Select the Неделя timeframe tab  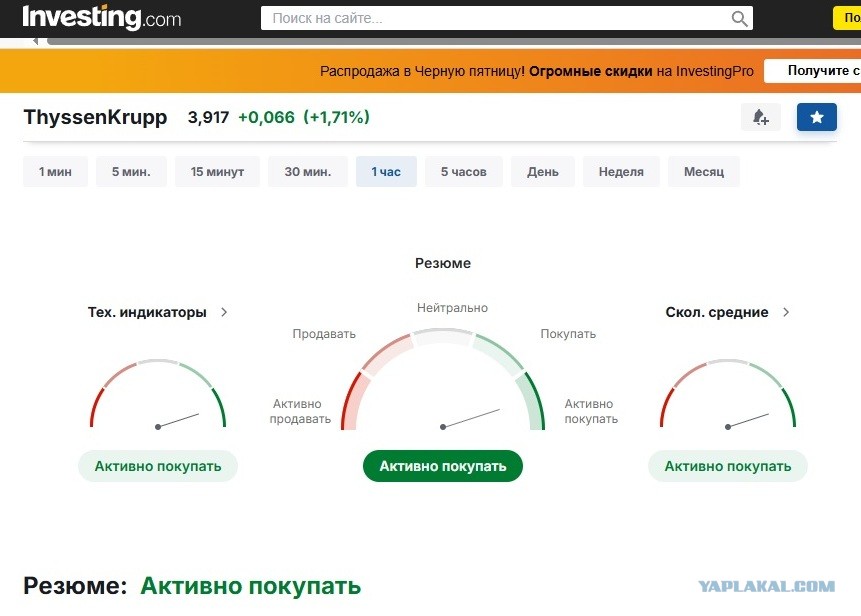tap(621, 171)
